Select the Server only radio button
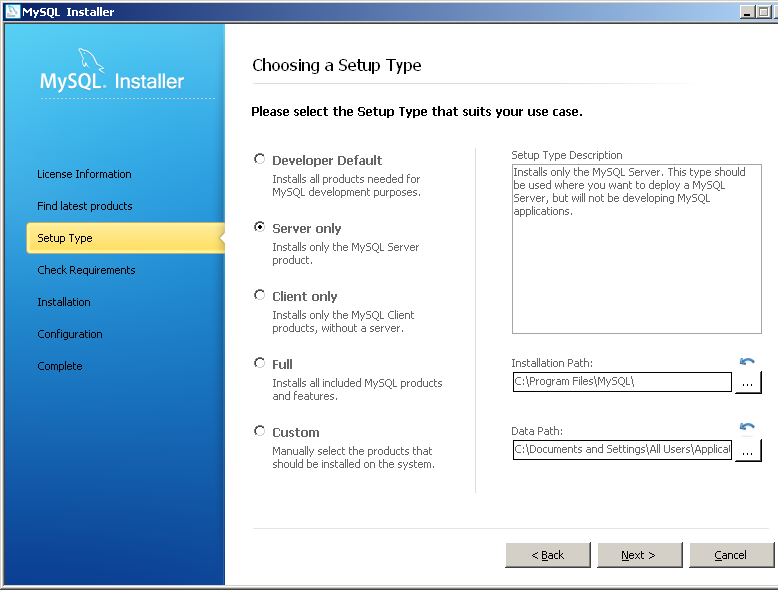 coord(259,227)
